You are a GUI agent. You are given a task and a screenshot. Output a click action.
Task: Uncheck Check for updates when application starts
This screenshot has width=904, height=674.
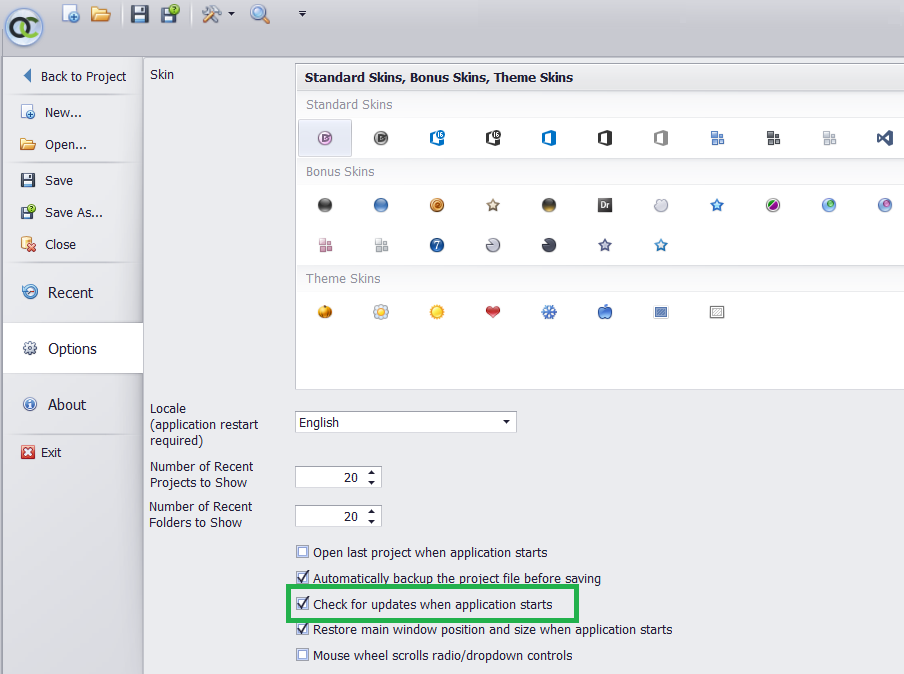pyautogui.click(x=303, y=604)
